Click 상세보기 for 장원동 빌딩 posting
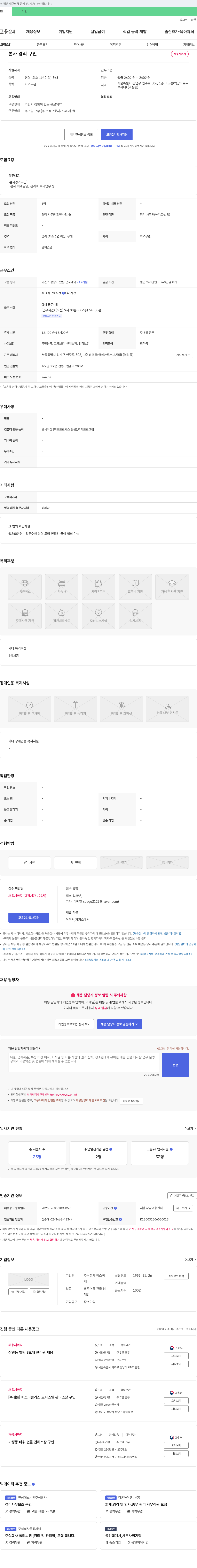197x1568 pixels. tap(176, 1356)
